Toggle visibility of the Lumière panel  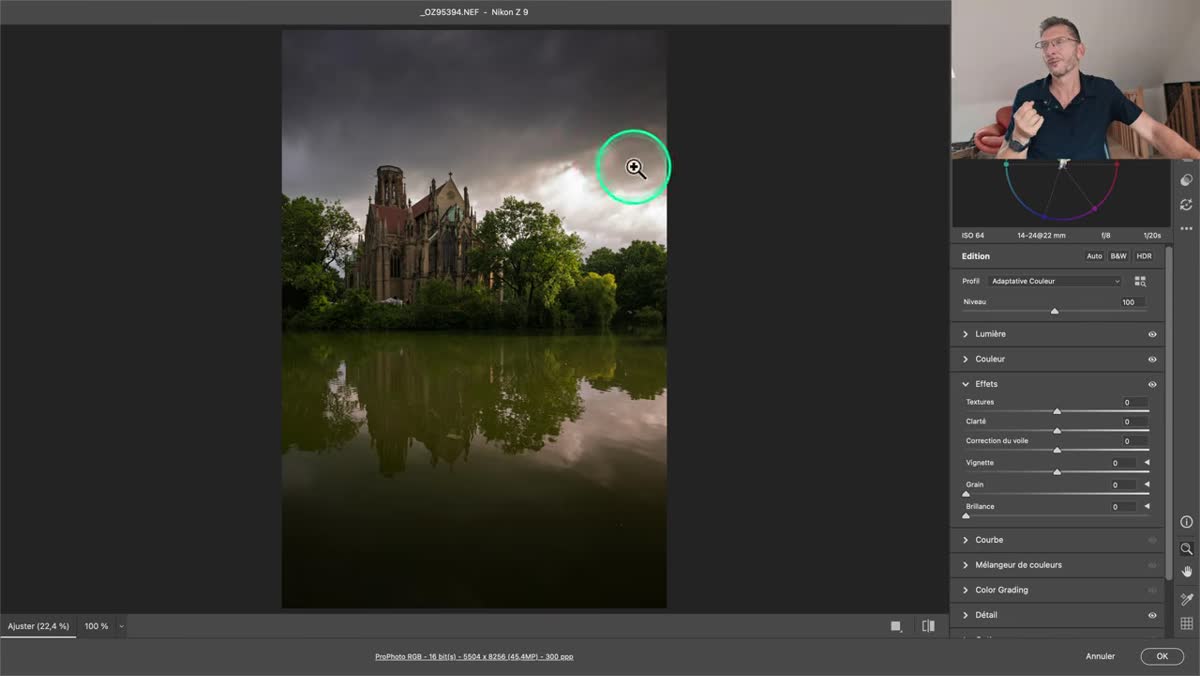point(1152,334)
